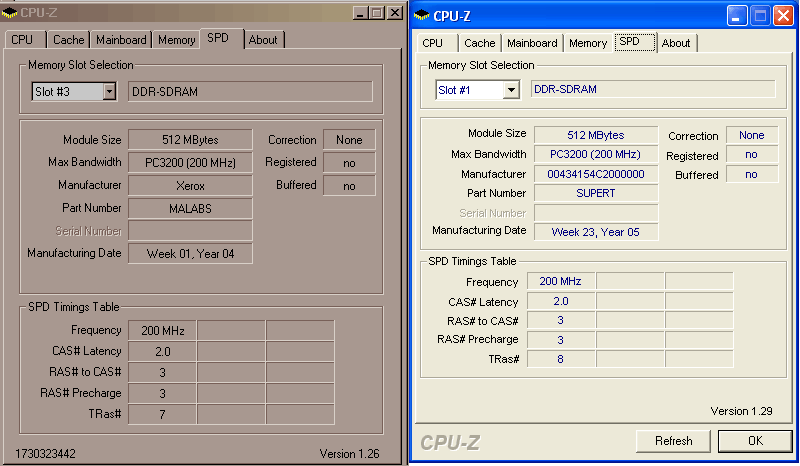Viewport: 800px width, 466px height.
Task: Open the About tab in the left window
Action: click(263, 40)
